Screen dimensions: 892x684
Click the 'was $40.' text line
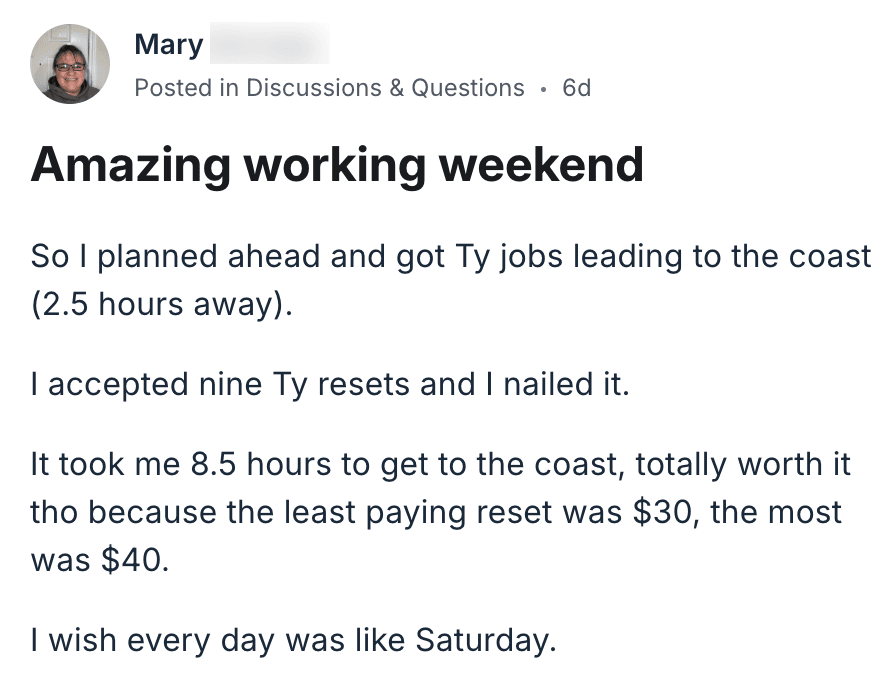[x=100, y=560]
